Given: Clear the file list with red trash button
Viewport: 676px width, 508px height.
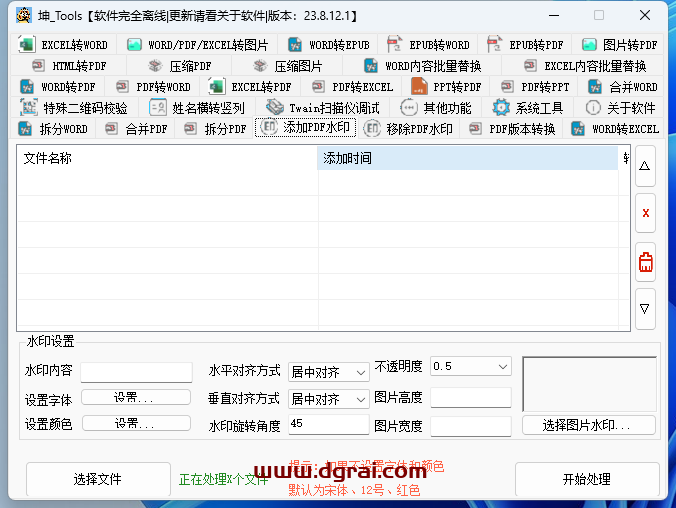Looking at the screenshot, I should pos(645,262).
